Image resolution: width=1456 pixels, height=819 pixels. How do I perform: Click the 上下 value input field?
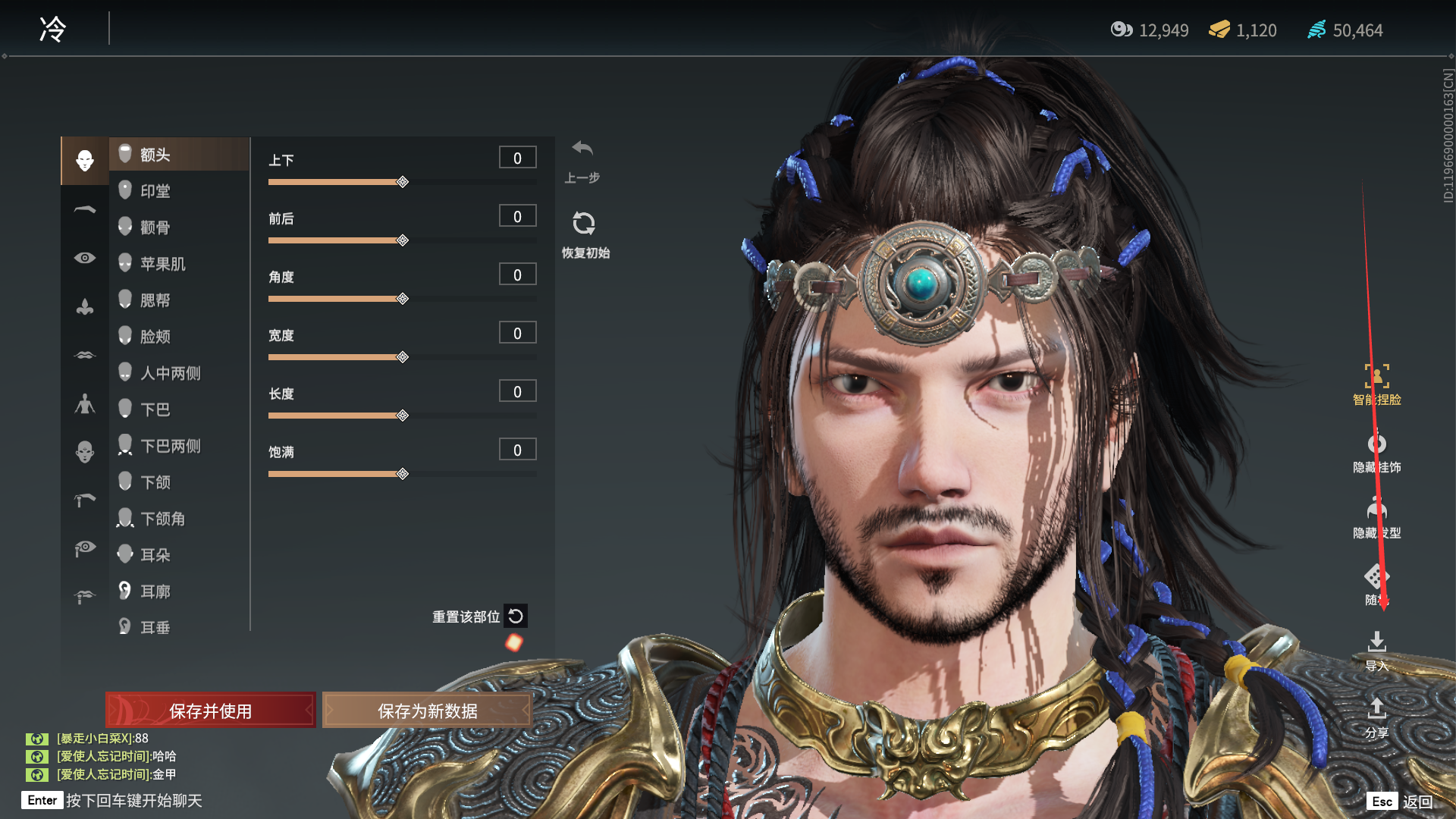coord(517,158)
